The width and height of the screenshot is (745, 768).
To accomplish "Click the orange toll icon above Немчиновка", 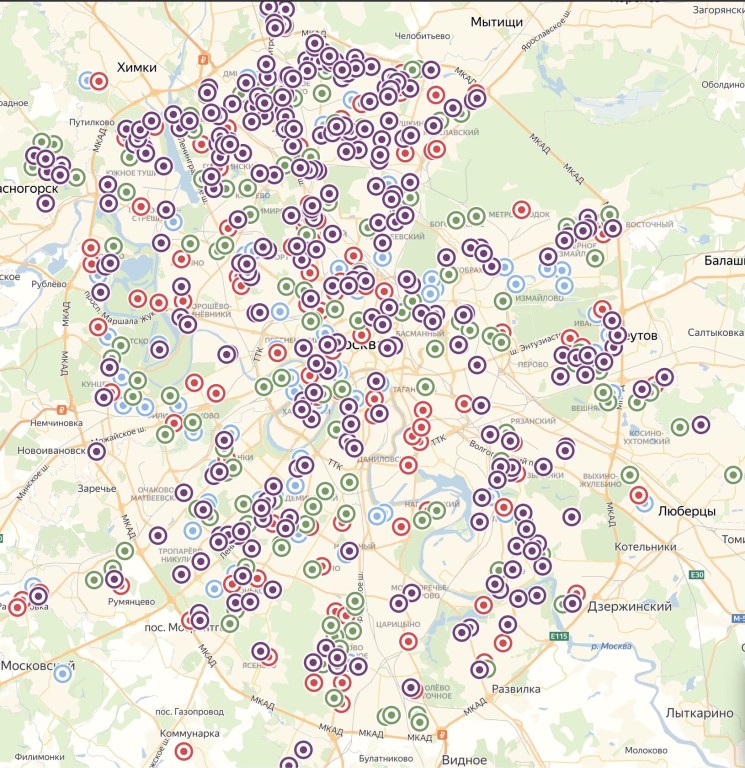I will coord(62,409).
